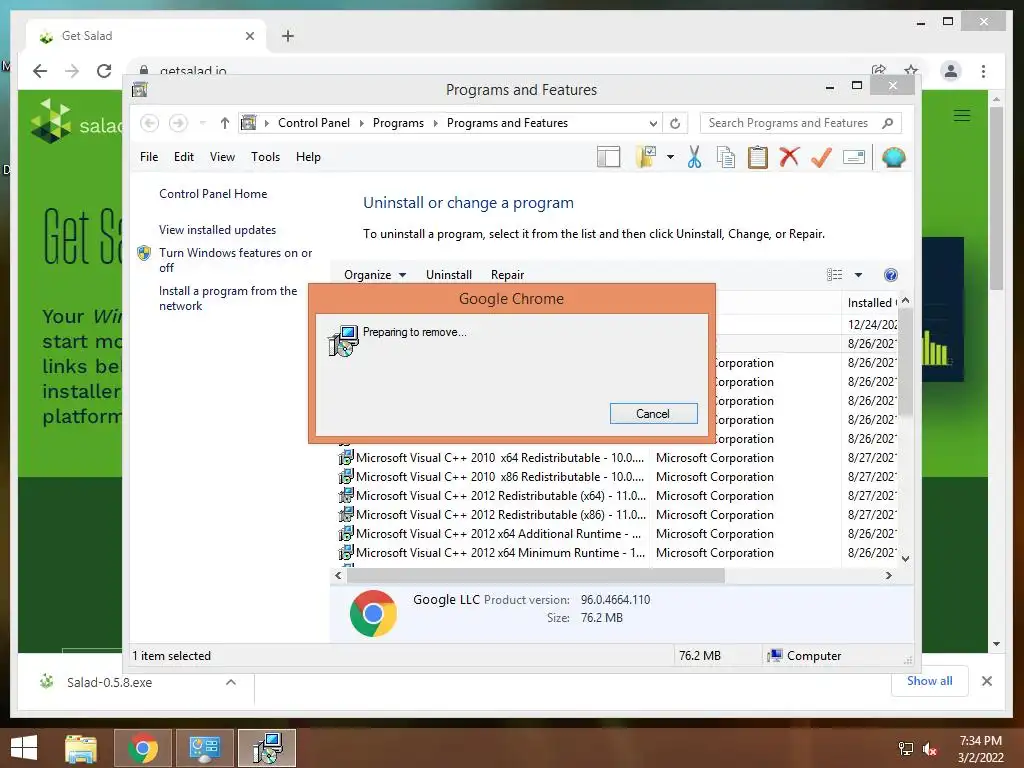Click the Copy pages icon
Image resolution: width=1024 pixels, height=768 pixels.
(726, 157)
